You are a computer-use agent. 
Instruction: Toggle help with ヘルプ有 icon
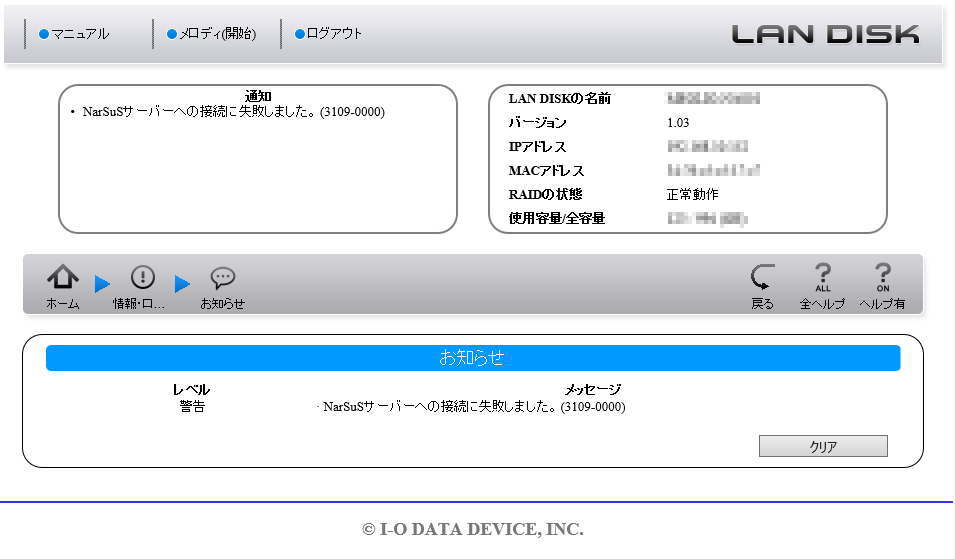(x=883, y=277)
